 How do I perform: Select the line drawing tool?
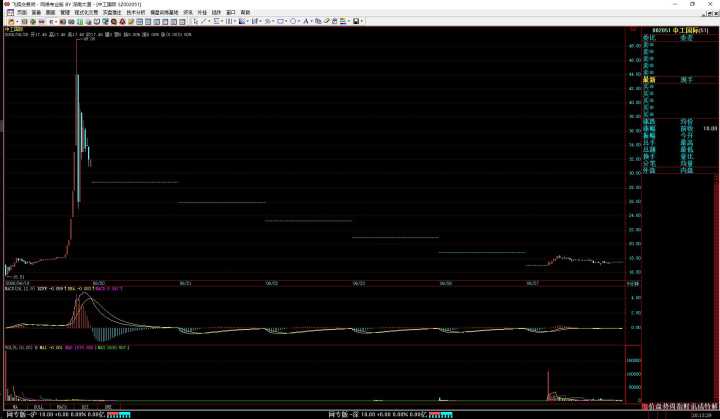pyautogui.click(x=204, y=21)
